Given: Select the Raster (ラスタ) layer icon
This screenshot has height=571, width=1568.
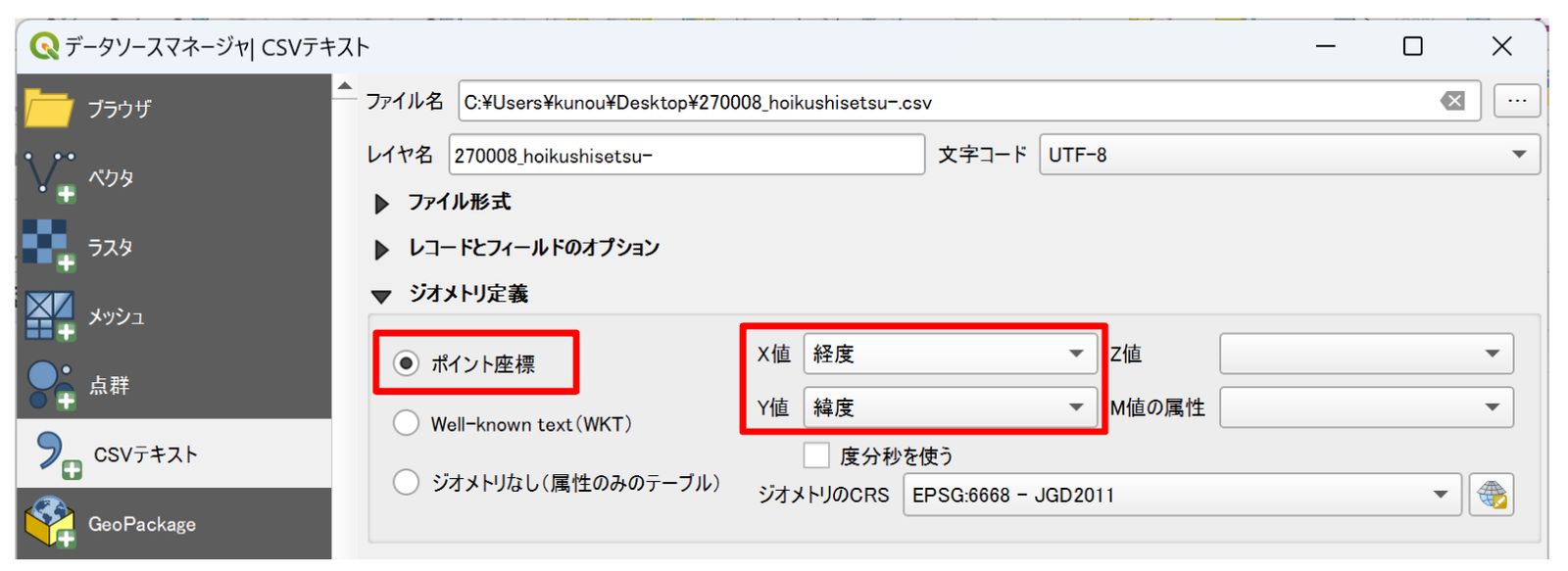Looking at the screenshot, I should (49, 246).
